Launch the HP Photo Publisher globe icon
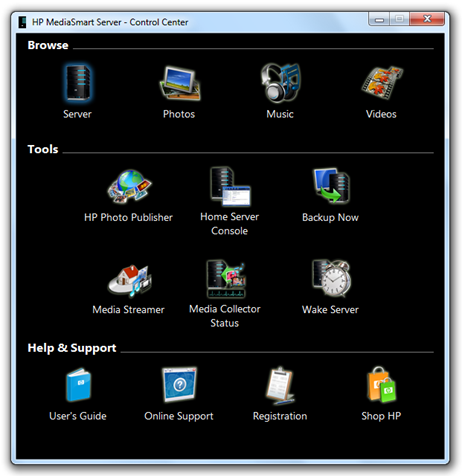The height and width of the screenshot is (476, 462). [x=129, y=186]
